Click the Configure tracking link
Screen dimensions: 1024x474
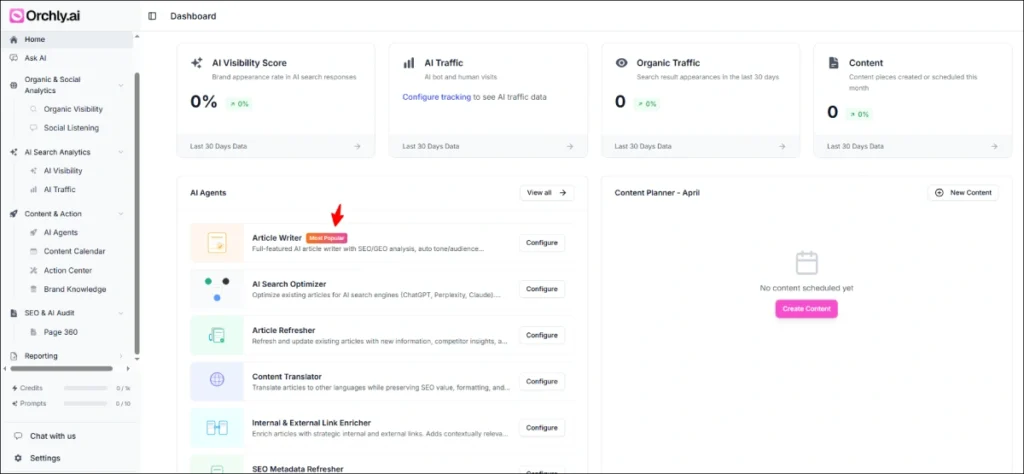point(436,97)
